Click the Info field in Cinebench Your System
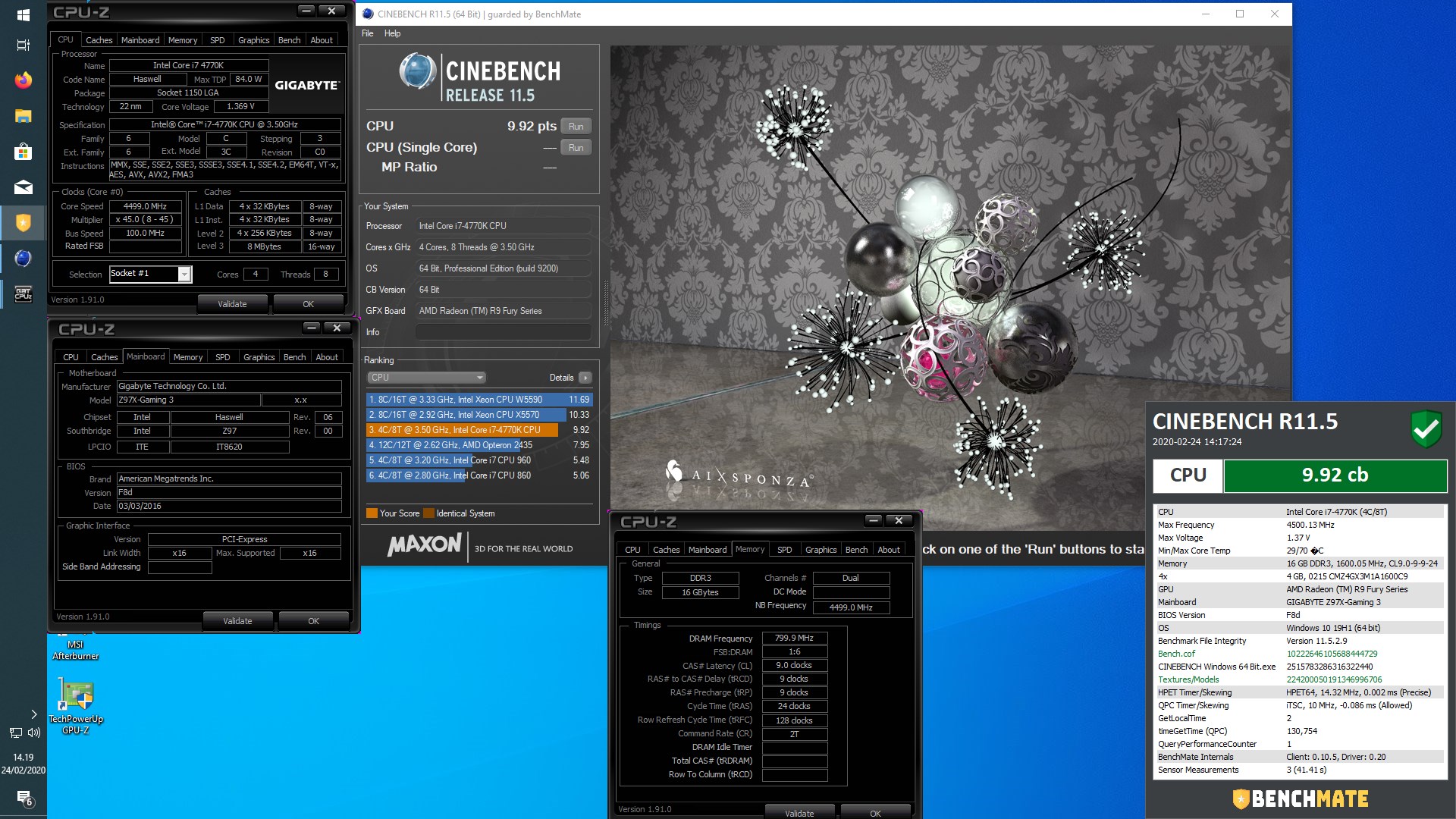1456x819 pixels. tap(504, 332)
